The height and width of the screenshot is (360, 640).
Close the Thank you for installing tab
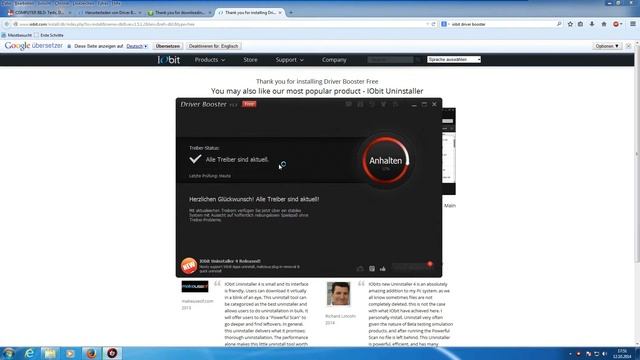click(x=280, y=13)
